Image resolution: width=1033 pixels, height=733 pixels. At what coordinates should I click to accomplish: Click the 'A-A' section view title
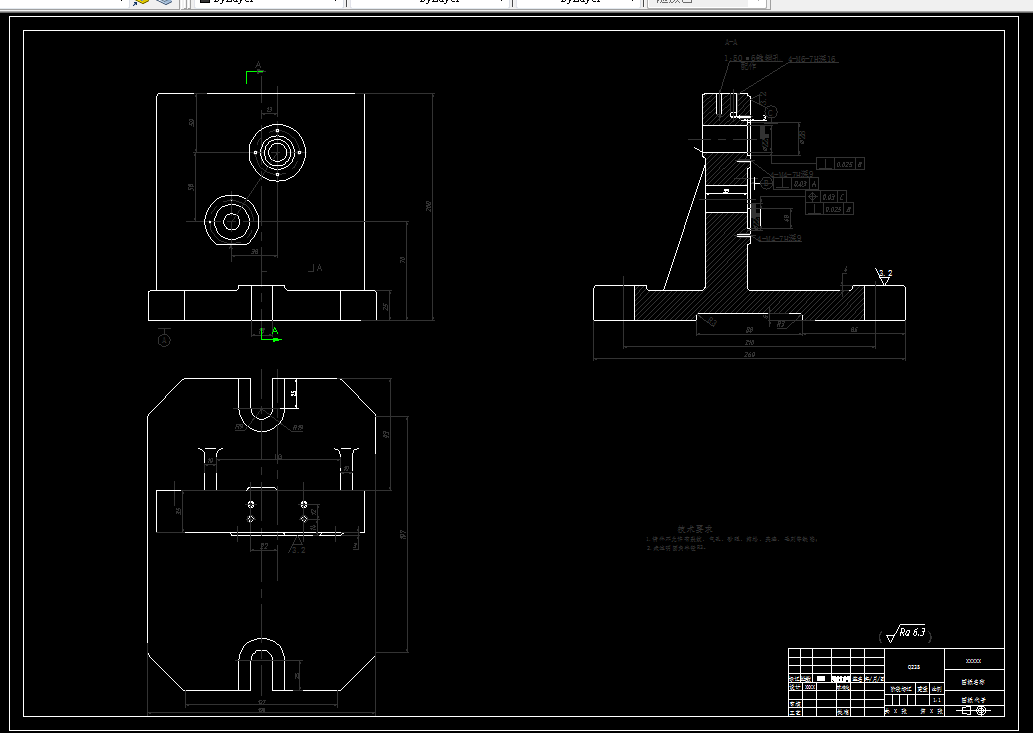(x=731, y=42)
